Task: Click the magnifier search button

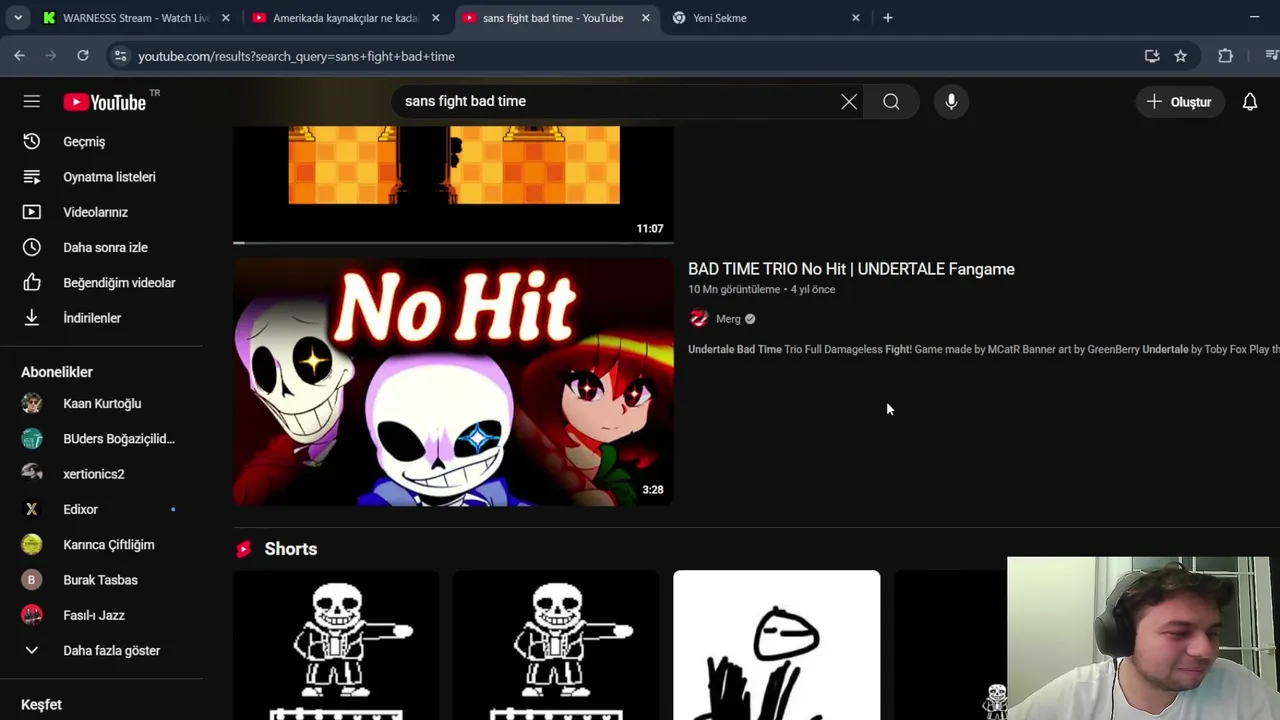Action: [x=891, y=101]
